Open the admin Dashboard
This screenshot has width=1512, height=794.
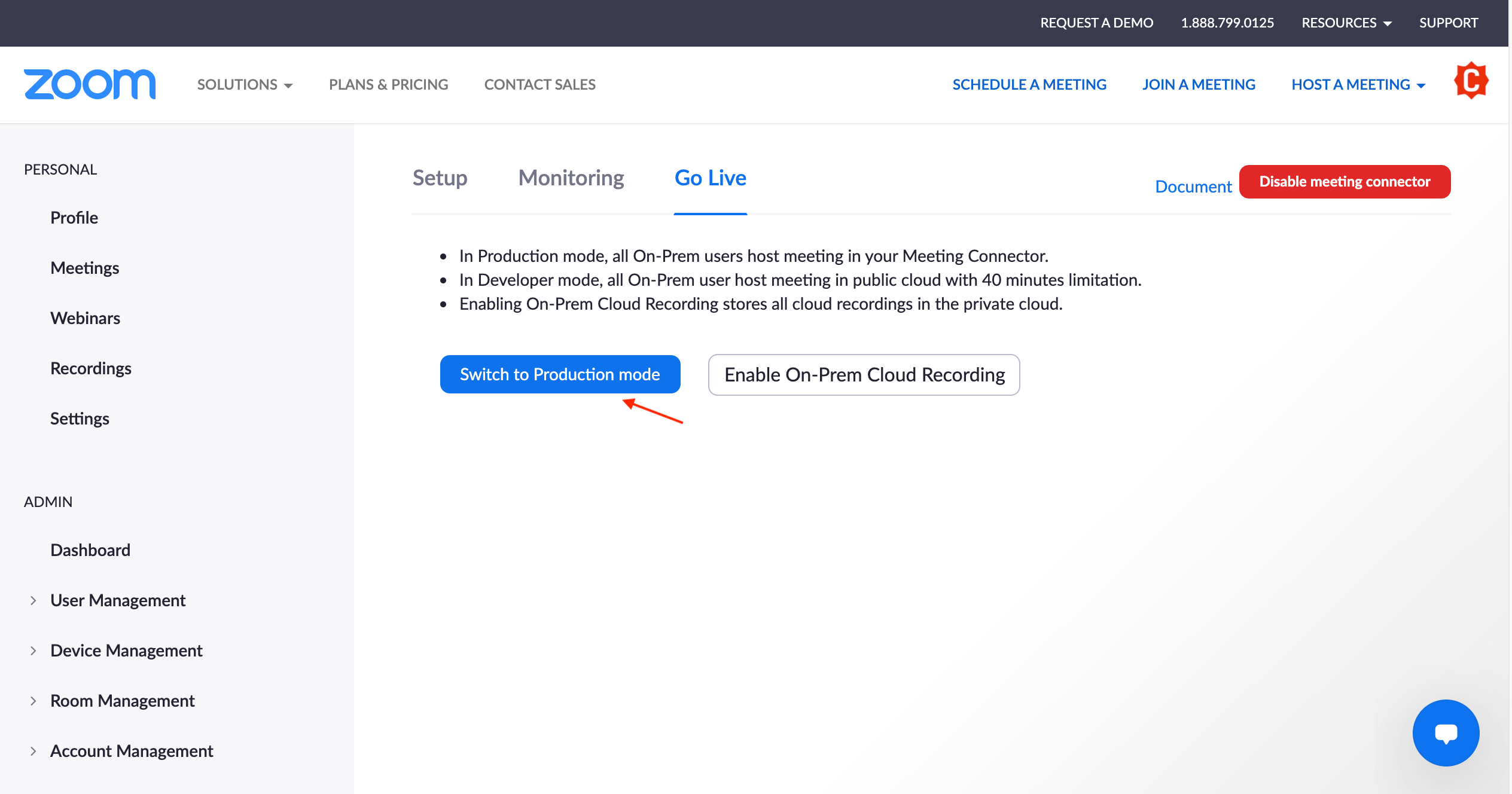[x=90, y=550]
